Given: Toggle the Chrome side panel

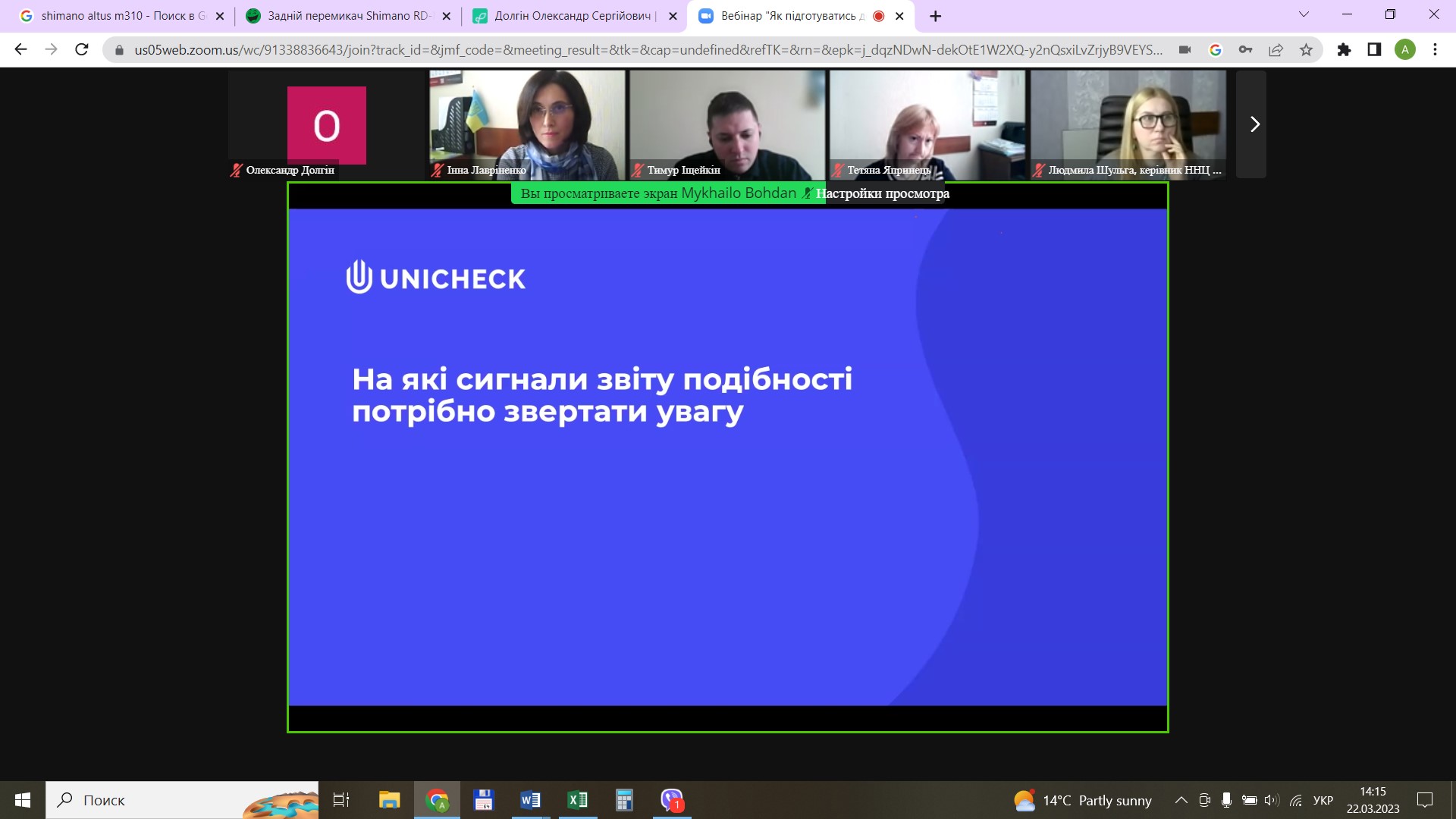Looking at the screenshot, I should [1374, 50].
